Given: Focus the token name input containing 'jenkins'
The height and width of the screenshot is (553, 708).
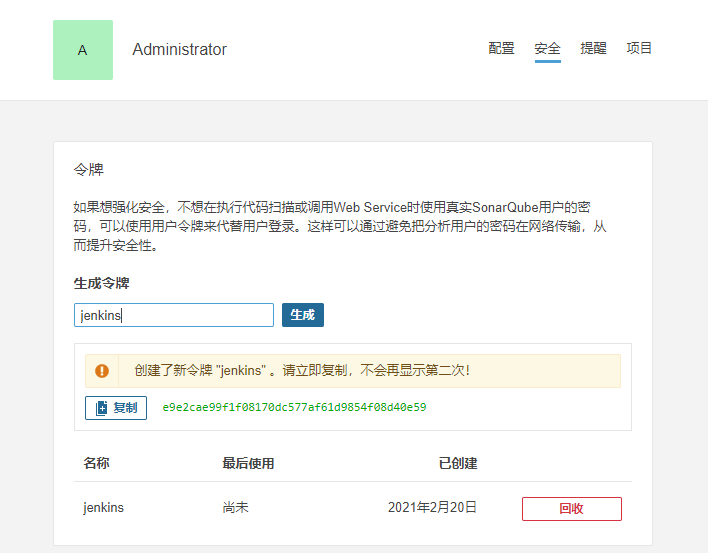Looking at the screenshot, I should 174,315.
